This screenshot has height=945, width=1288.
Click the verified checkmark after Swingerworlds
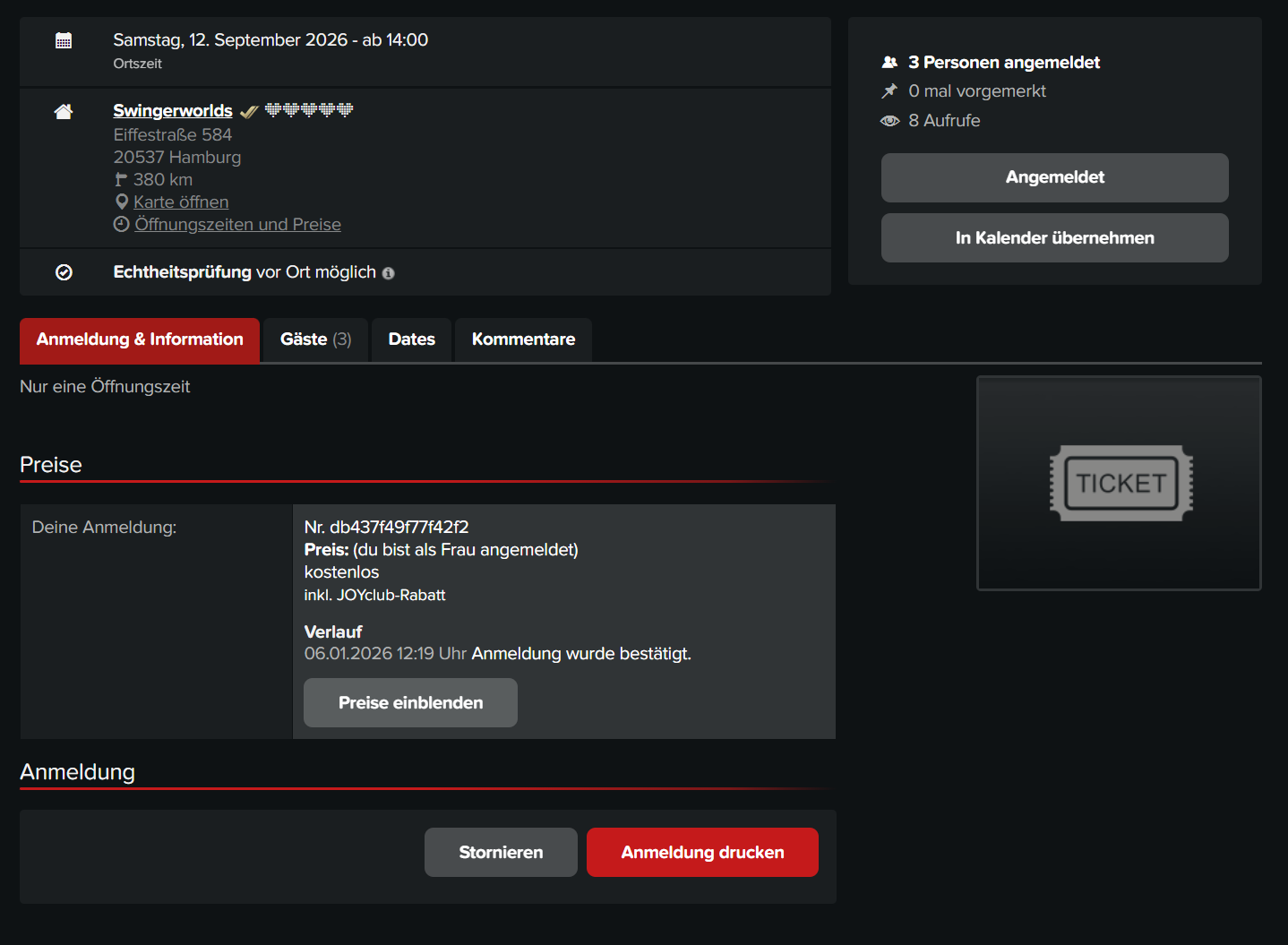pyautogui.click(x=249, y=112)
